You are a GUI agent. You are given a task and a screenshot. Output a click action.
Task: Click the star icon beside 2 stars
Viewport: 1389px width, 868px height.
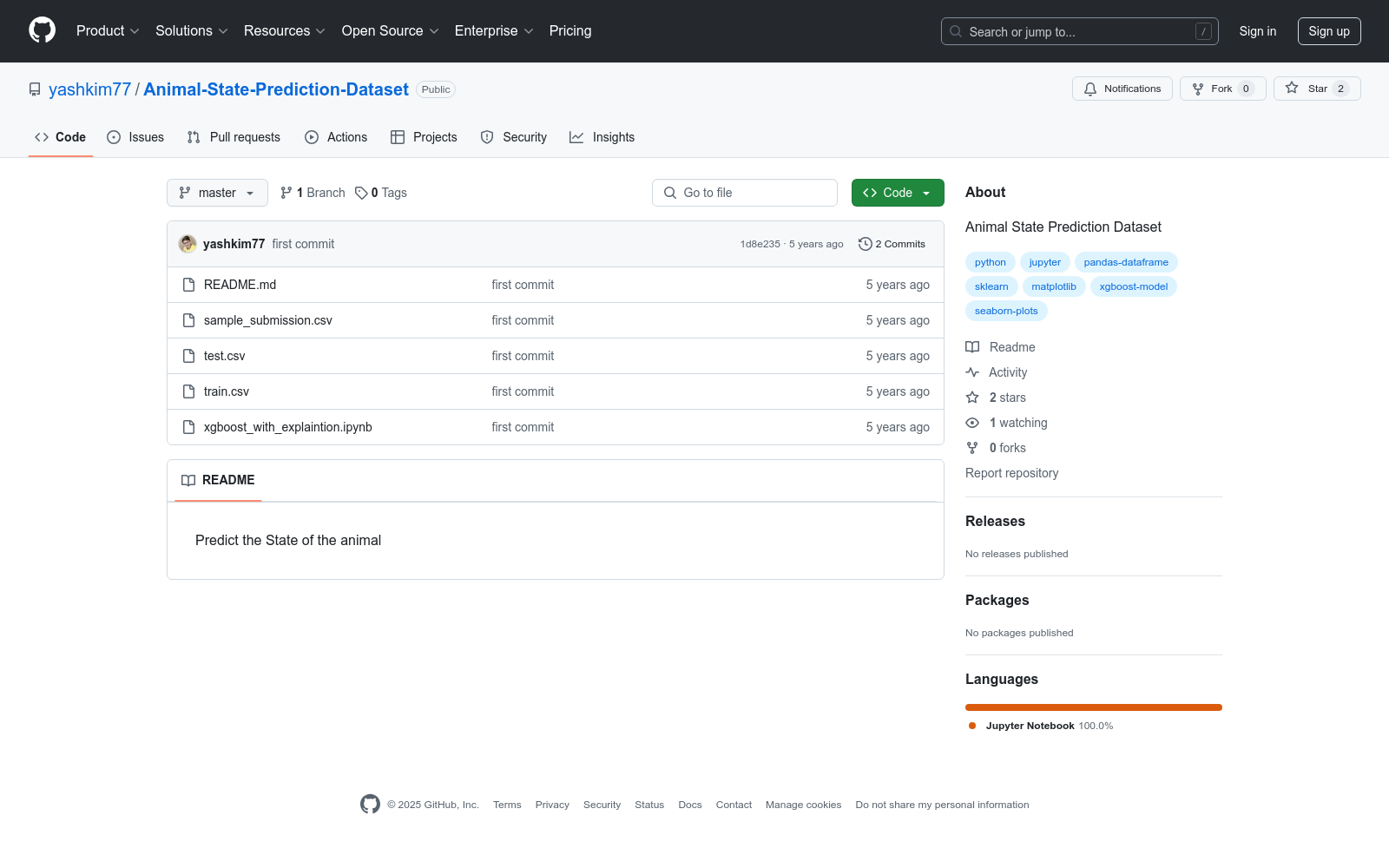tap(972, 398)
